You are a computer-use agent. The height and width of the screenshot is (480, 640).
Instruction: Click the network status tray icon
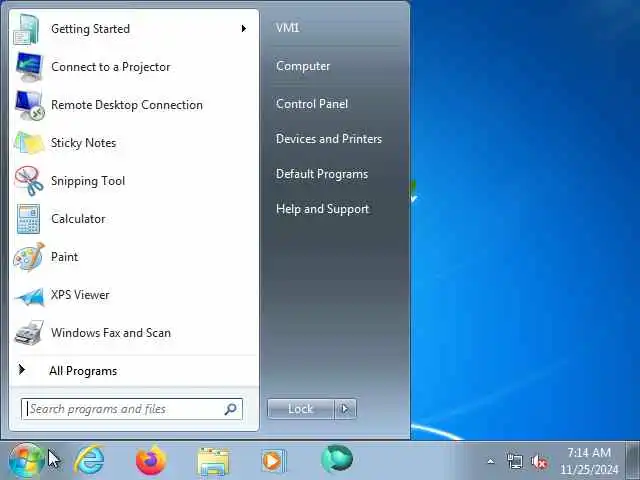pos(514,462)
